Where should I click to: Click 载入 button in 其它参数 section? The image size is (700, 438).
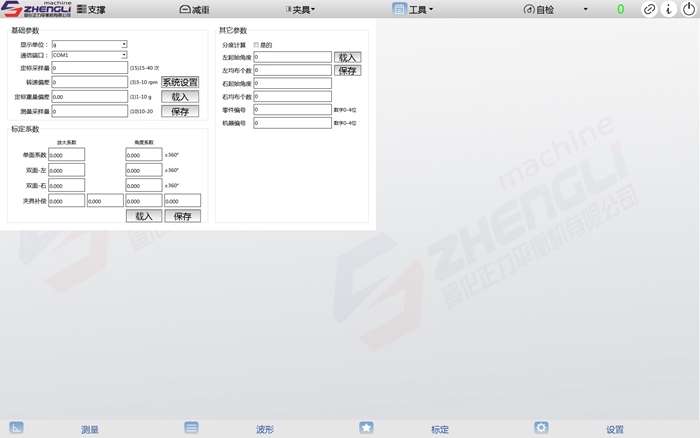(347, 58)
